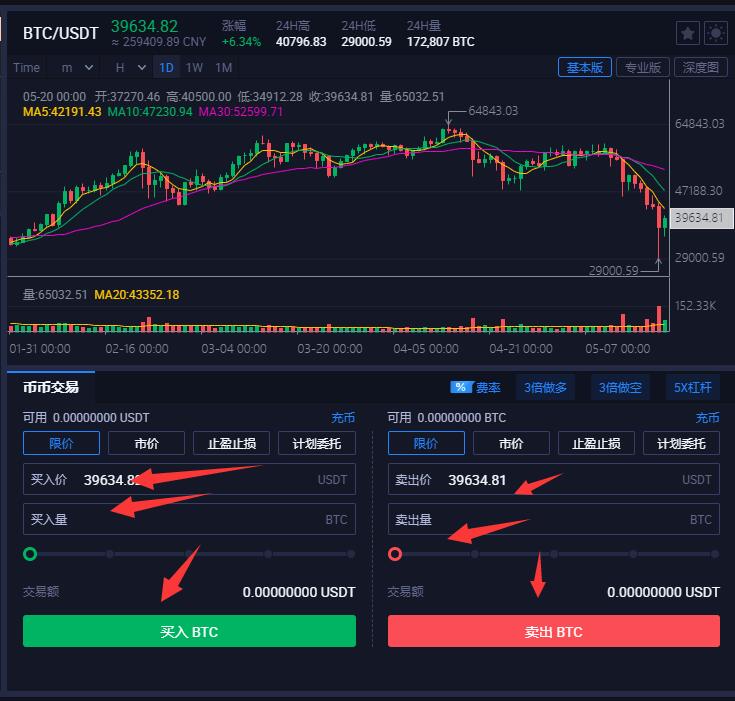Click the 24H高 value 40796.83
The width and height of the screenshot is (735, 701).
coord(301,42)
